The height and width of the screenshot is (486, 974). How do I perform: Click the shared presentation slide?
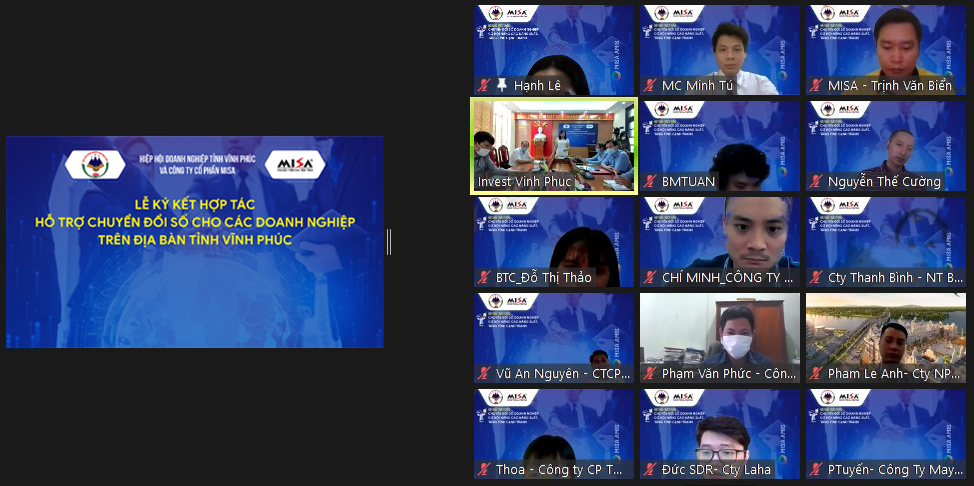pyautogui.click(x=195, y=242)
